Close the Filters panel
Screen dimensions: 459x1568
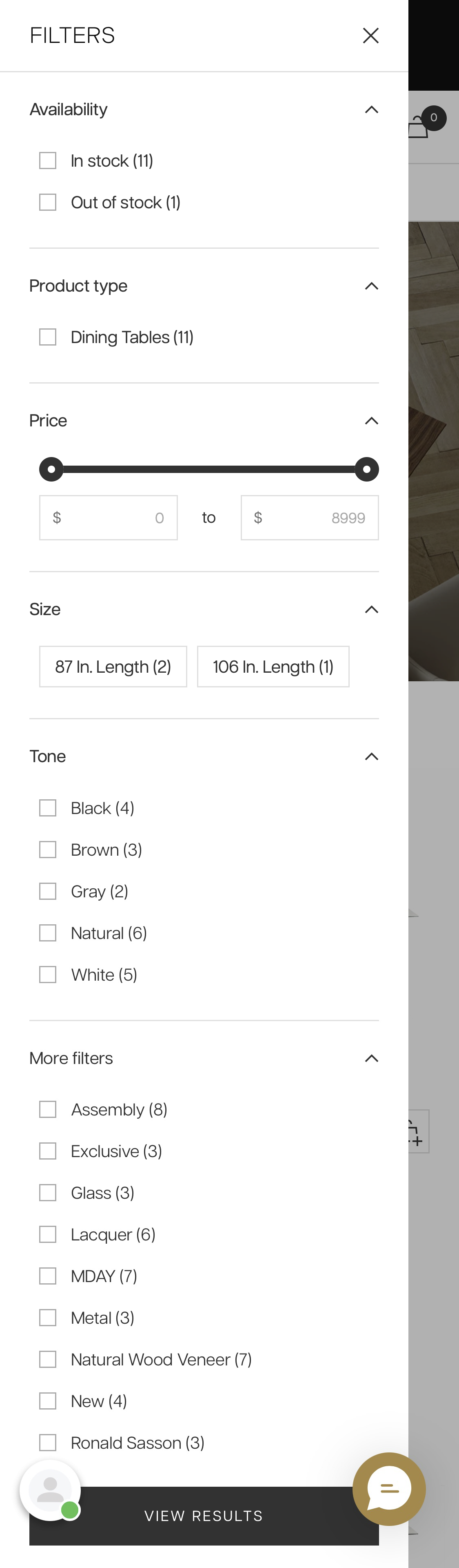click(x=370, y=35)
